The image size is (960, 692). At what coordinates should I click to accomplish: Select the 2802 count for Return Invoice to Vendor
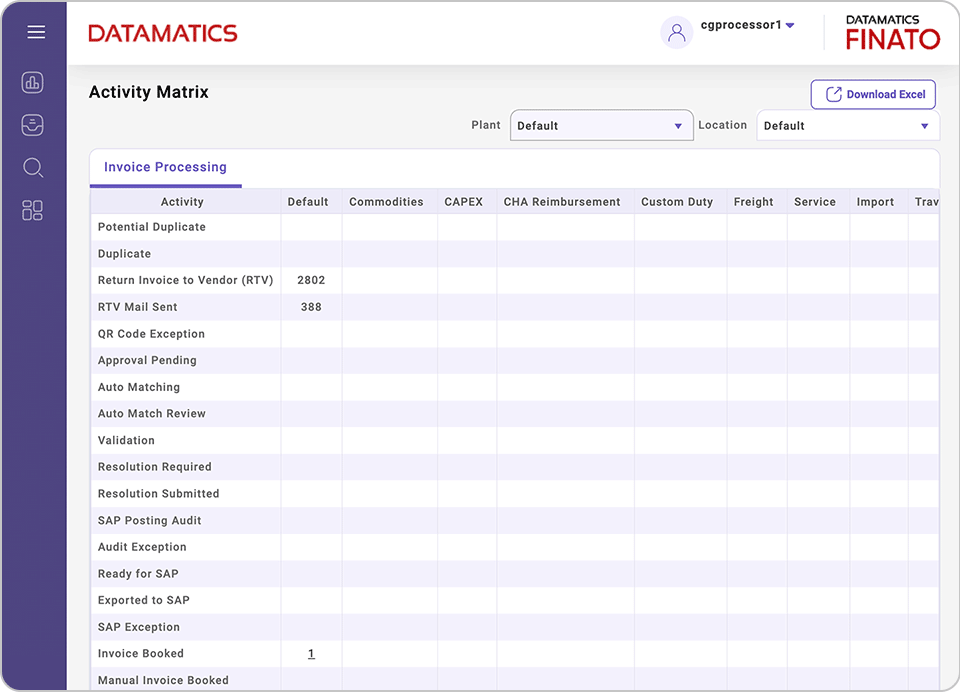(310, 280)
